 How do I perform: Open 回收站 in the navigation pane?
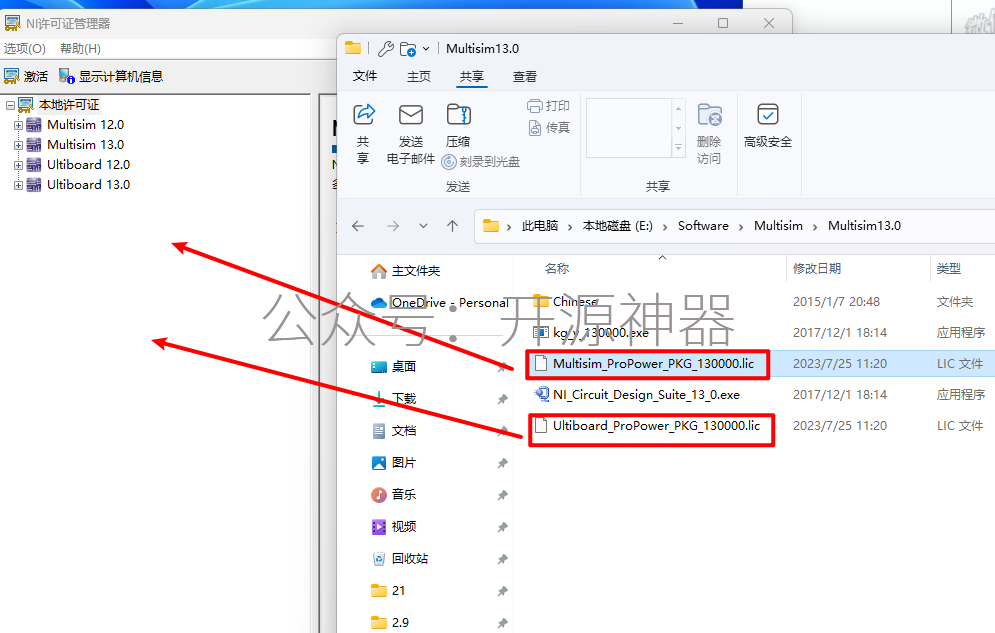[400, 558]
